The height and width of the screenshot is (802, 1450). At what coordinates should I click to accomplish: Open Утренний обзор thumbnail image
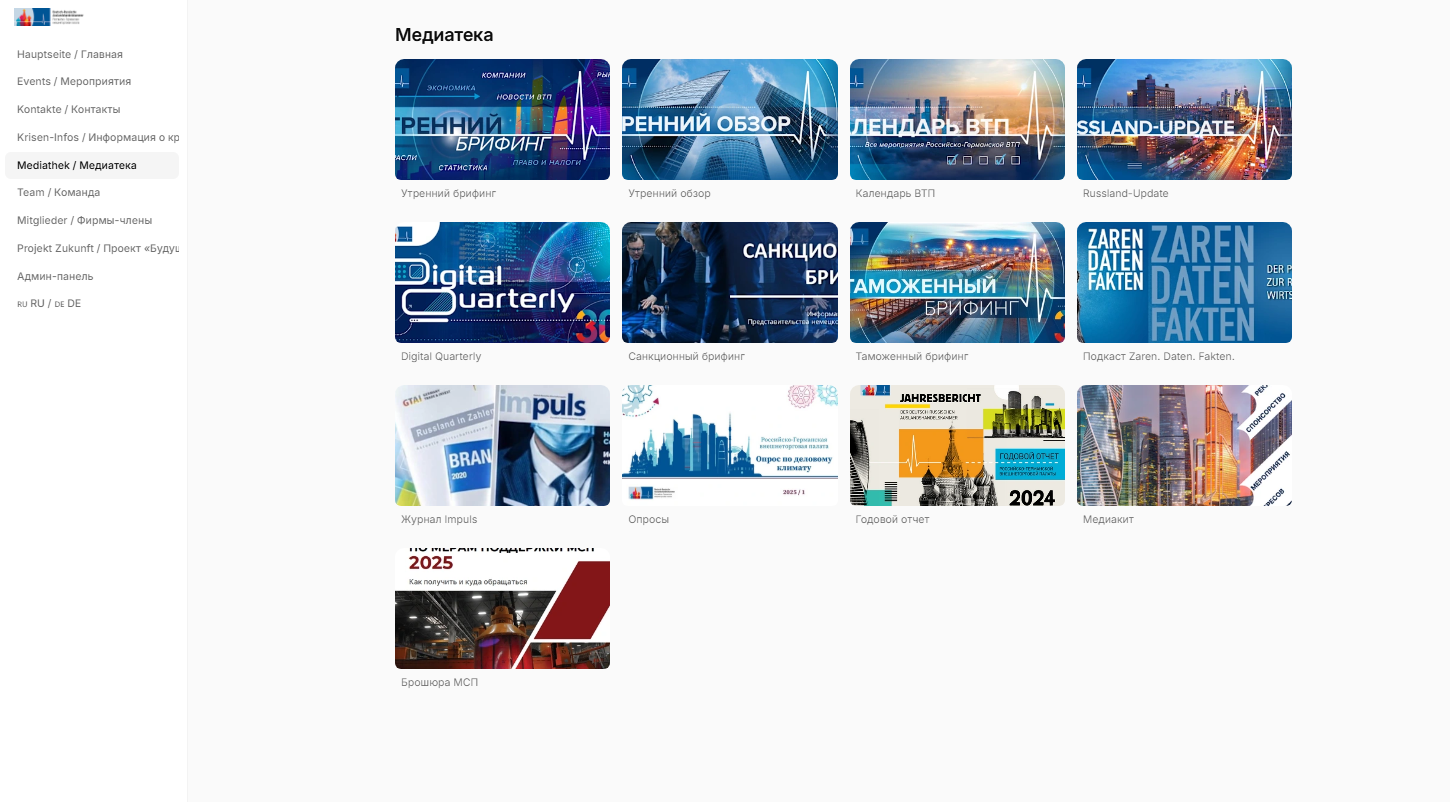730,120
